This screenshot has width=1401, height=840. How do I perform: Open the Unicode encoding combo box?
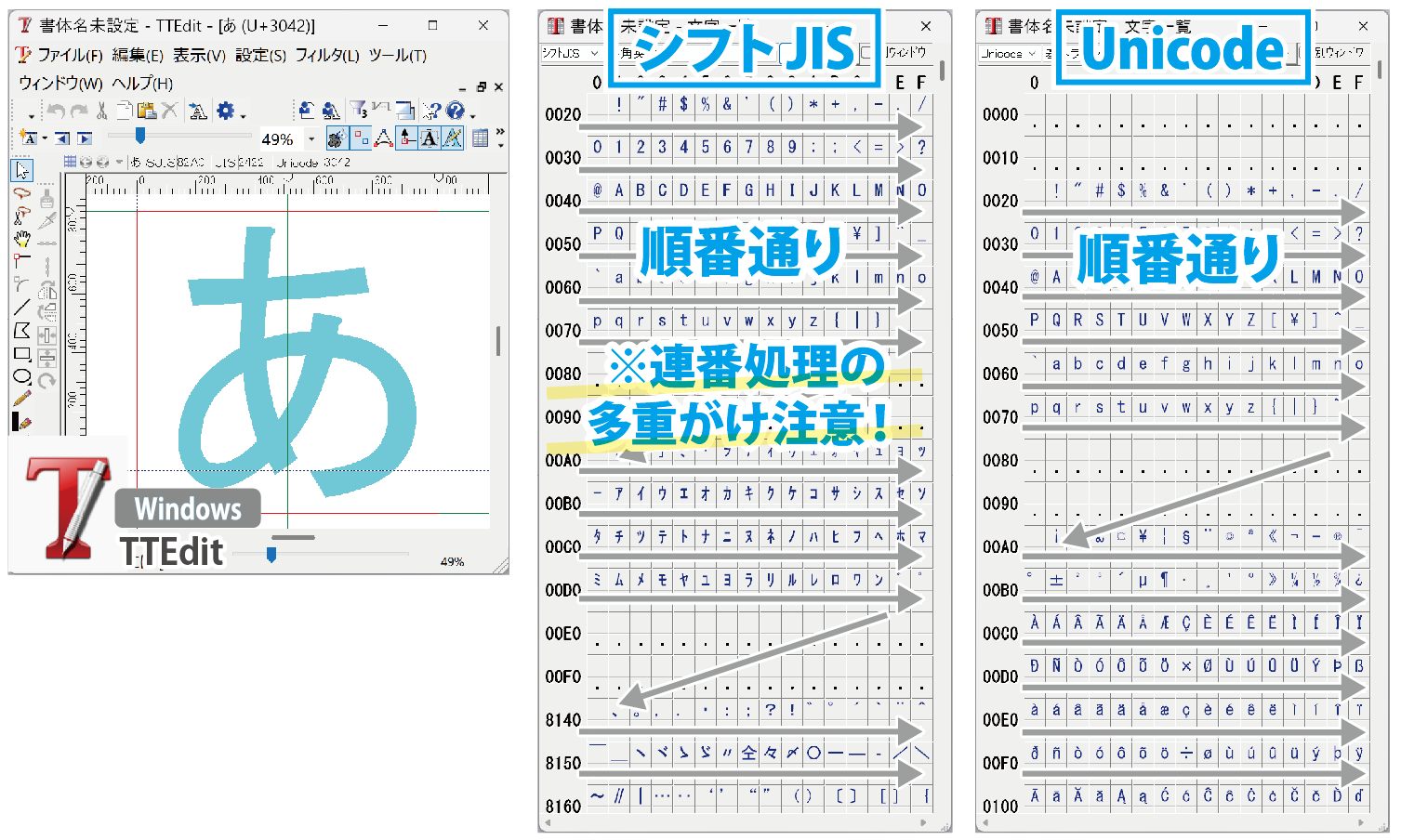(x=1009, y=53)
